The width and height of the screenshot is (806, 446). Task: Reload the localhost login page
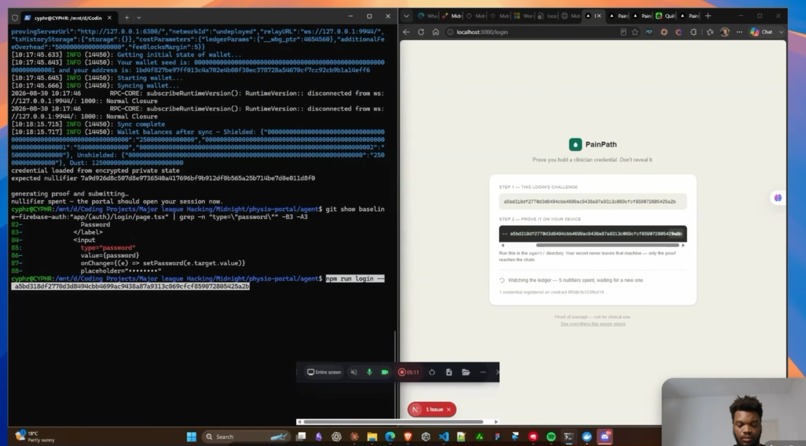pos(421,32)
